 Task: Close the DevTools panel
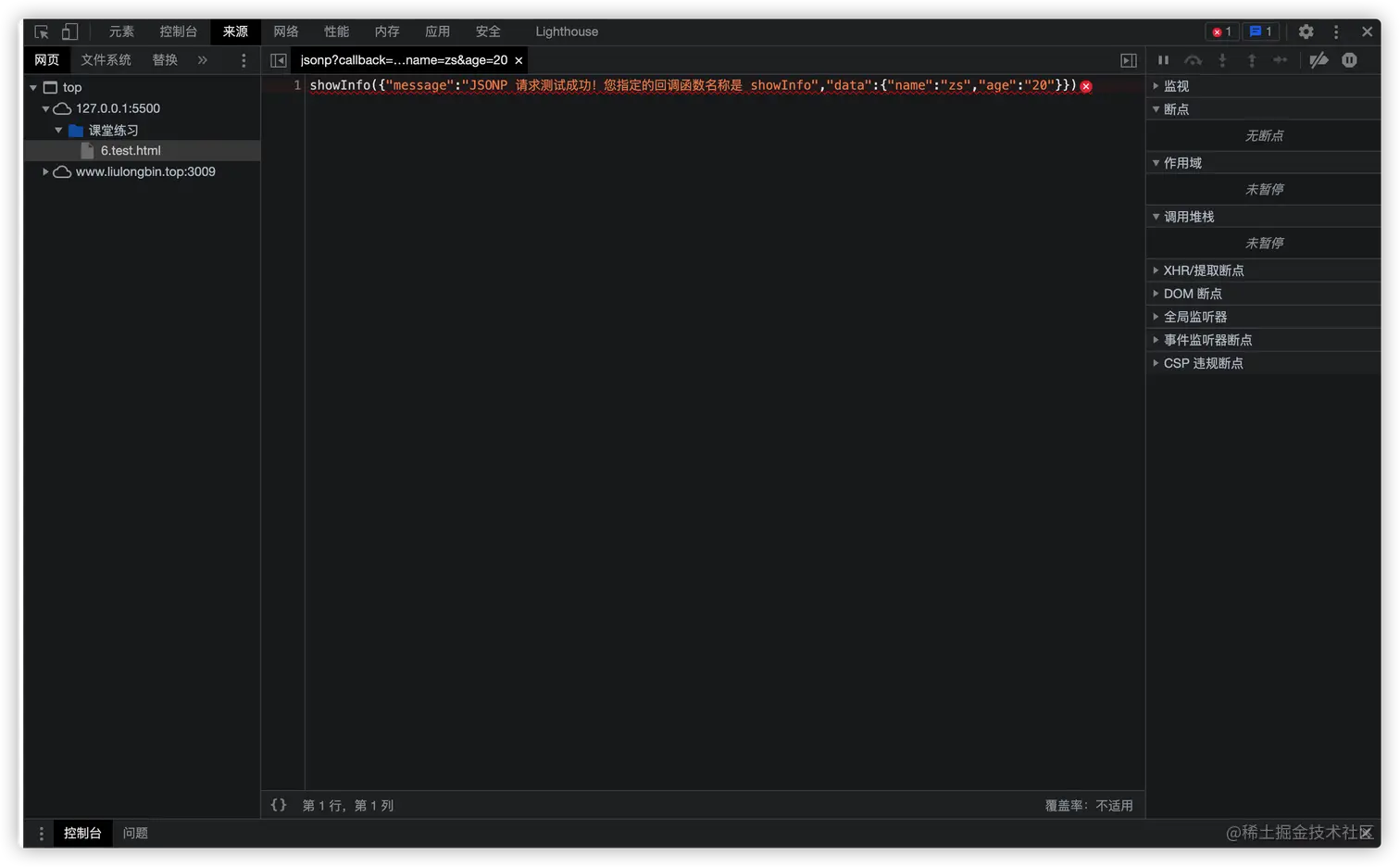[x=1367, y=31]
